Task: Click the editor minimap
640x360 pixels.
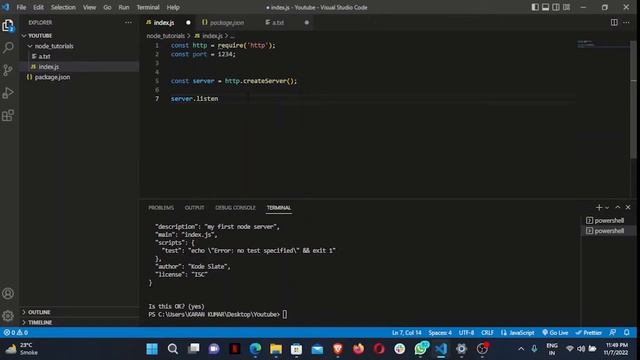Action: tap(603, 44)
